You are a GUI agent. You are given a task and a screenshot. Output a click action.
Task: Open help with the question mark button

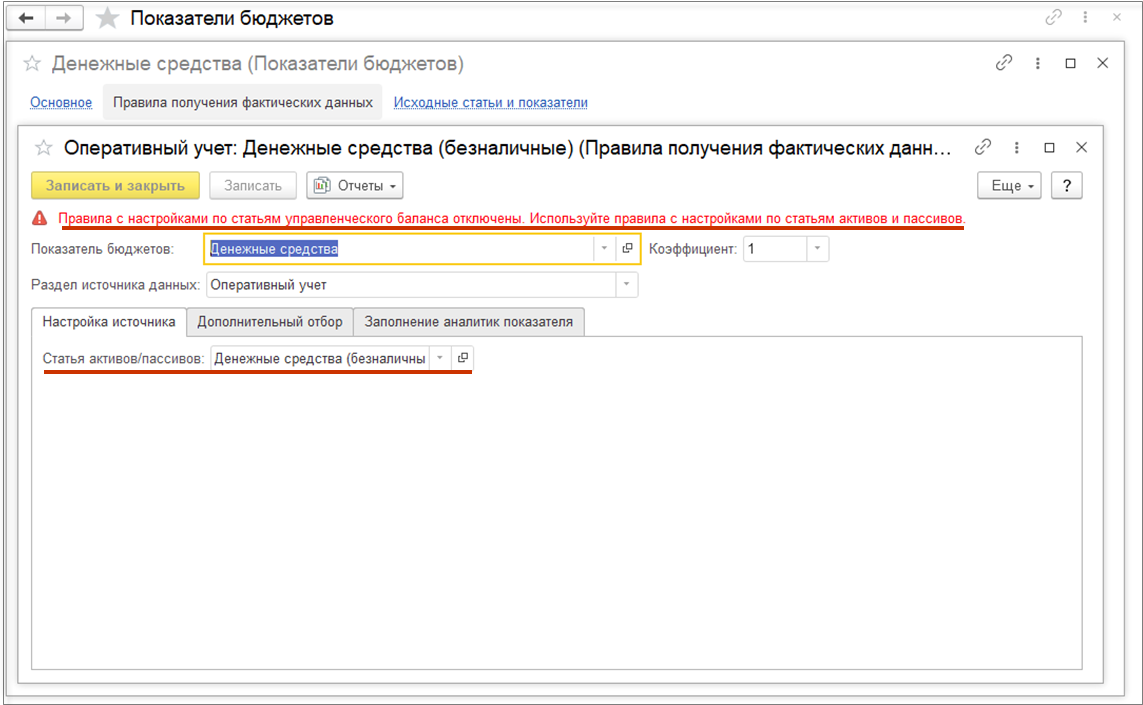coord(1066,186)
